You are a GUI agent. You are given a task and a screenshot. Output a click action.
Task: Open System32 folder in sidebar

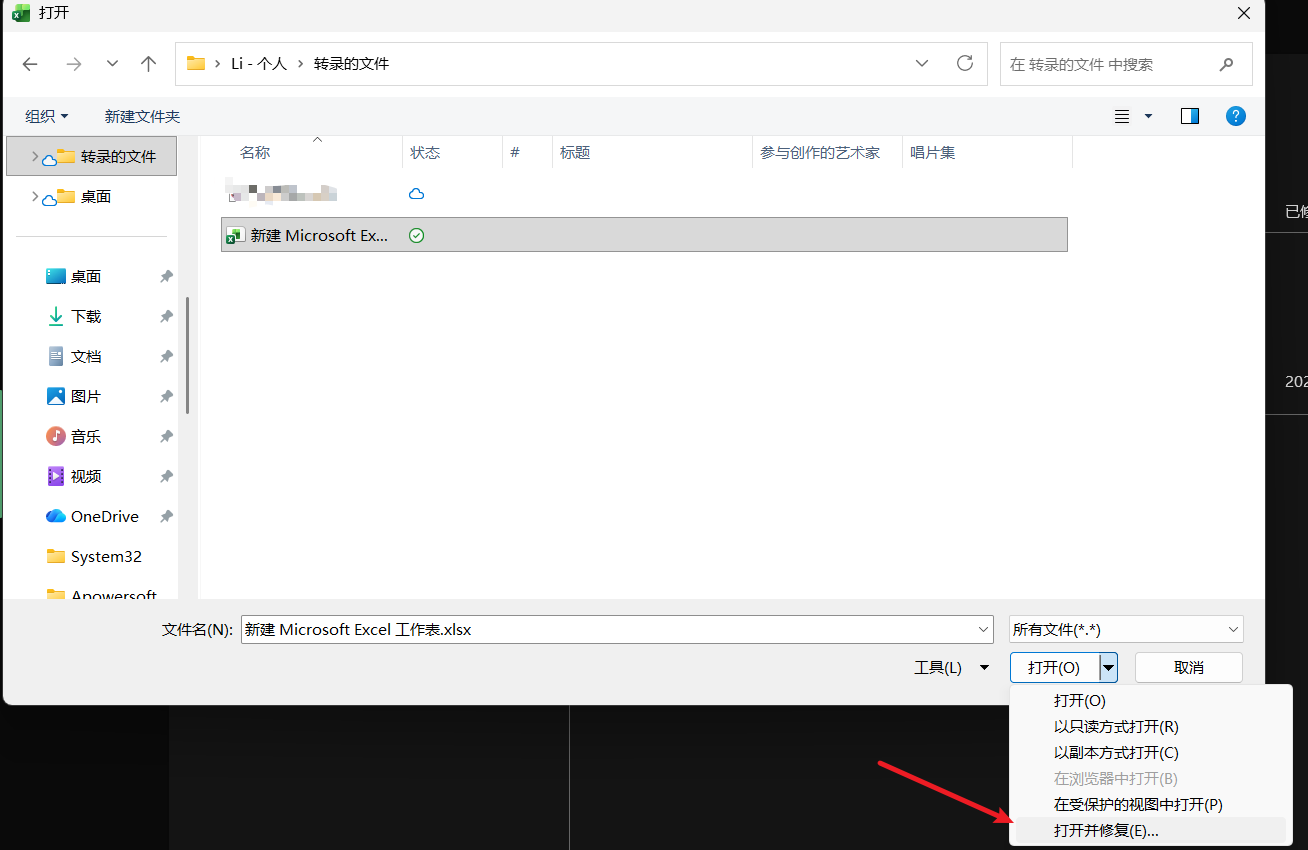click(94, 556)
